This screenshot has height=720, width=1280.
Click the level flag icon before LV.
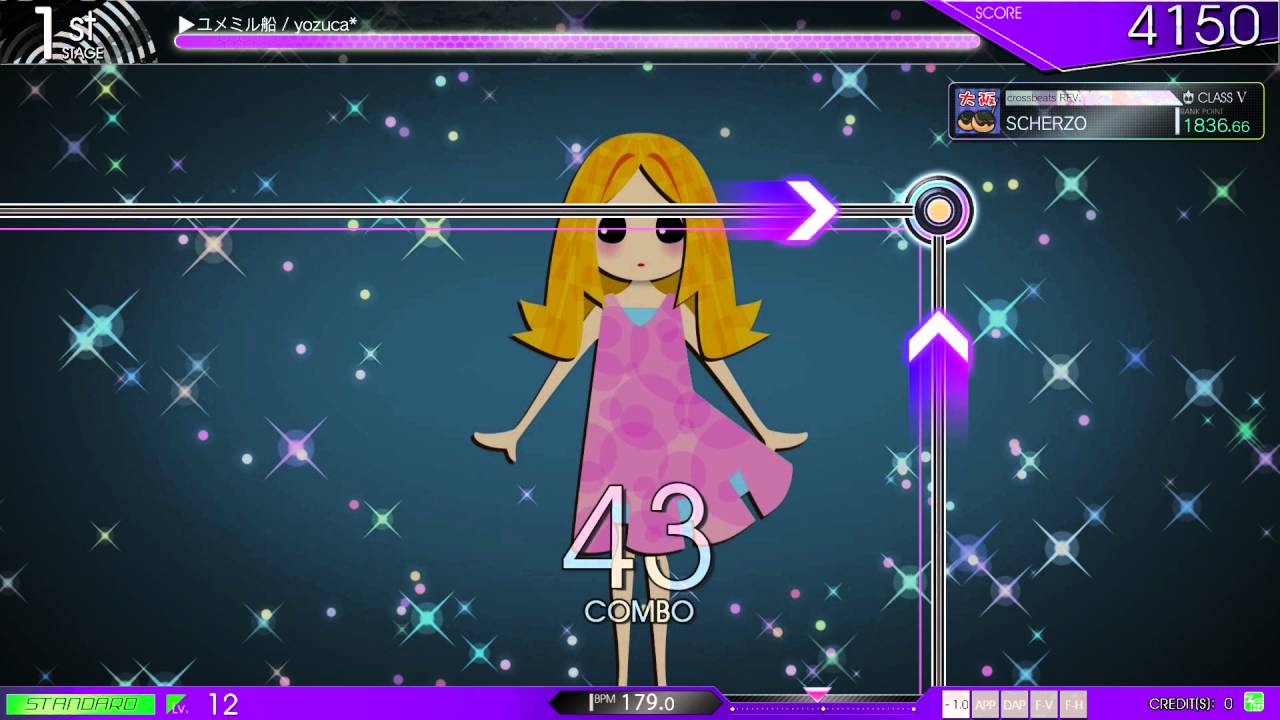click(176, 704)
